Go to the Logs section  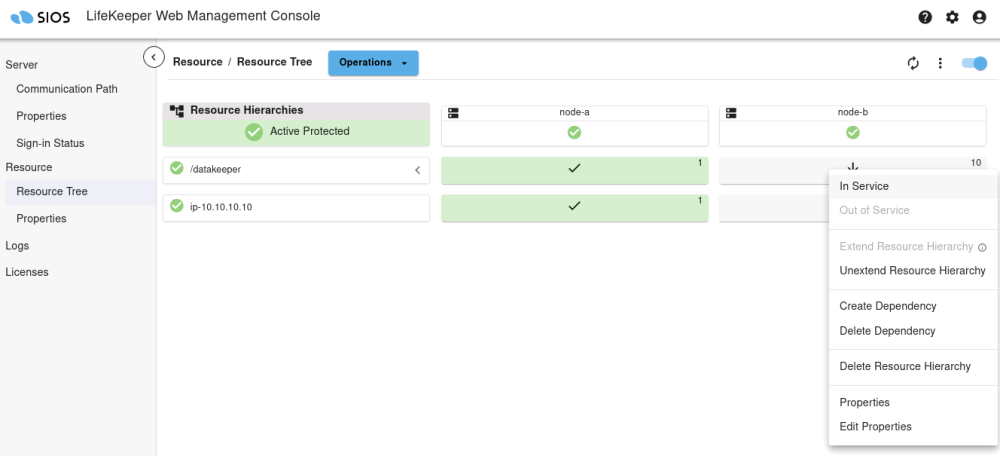pyautogui.click(x=17, y=245)
